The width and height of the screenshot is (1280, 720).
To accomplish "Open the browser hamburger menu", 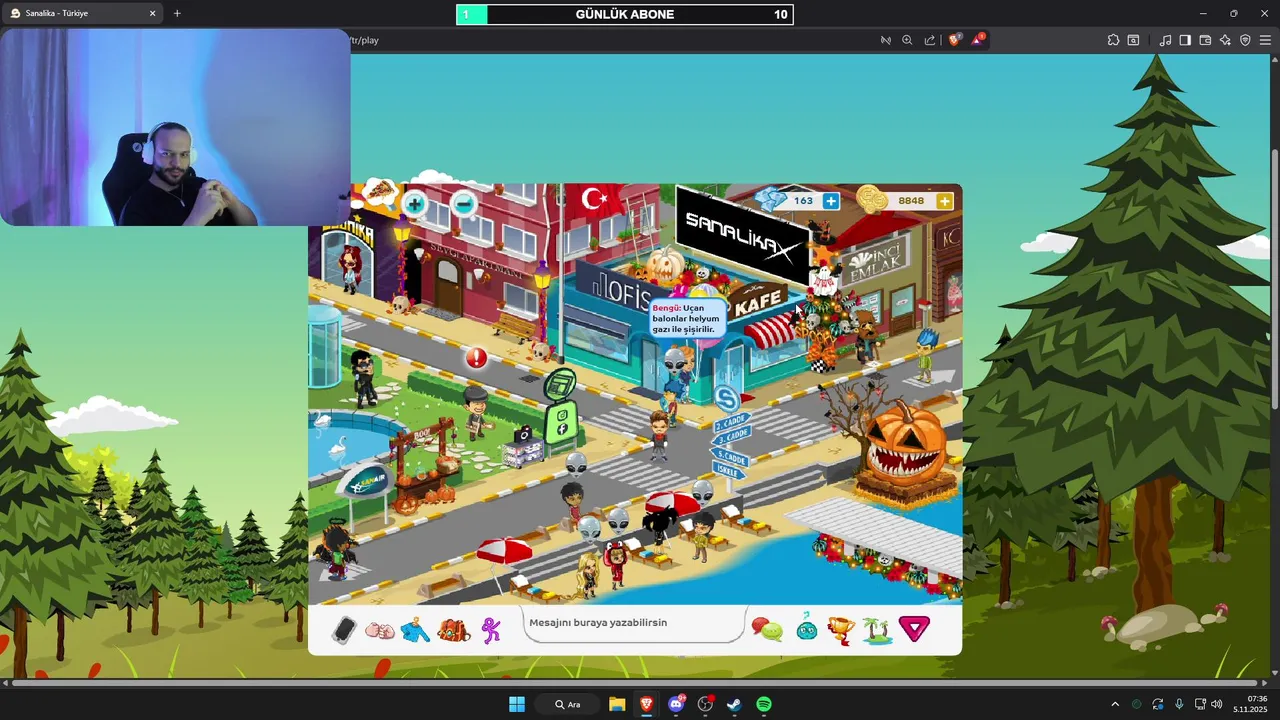I will click(1265, 40).
